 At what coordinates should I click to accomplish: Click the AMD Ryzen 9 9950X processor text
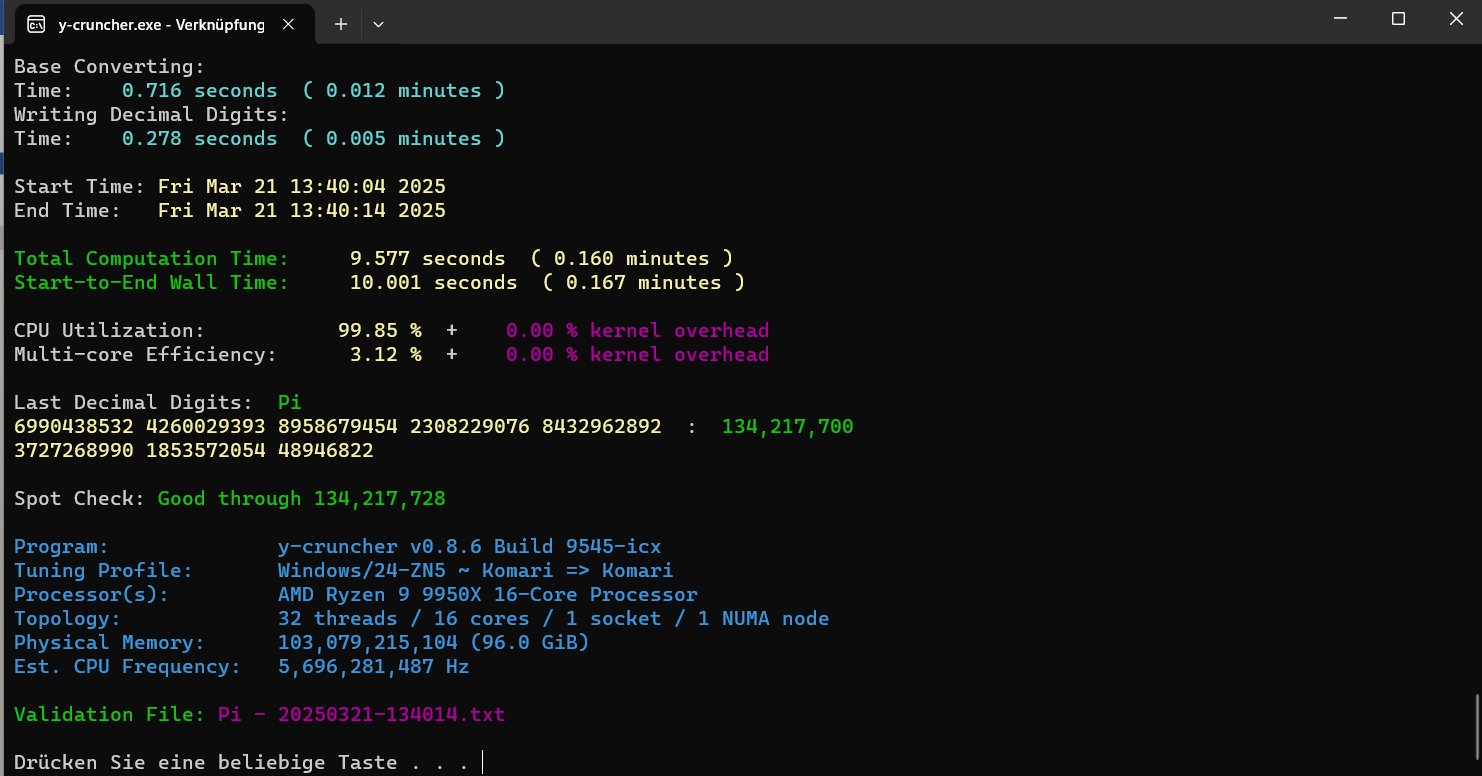pyautogui.click(x=487, y=594)
